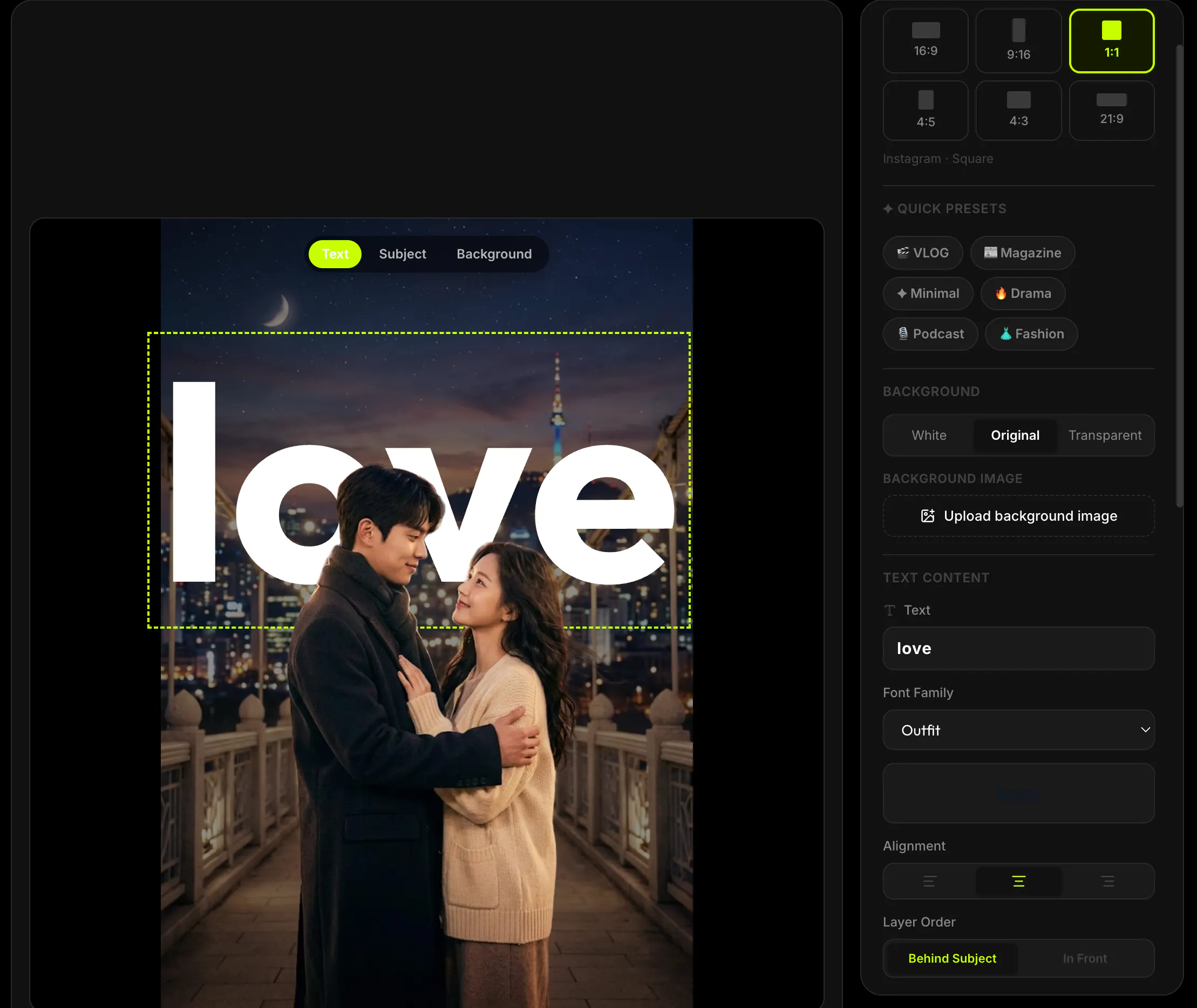This screenshot has width=1197, height=1008.
Task: Click the font preview box below Outfit
Action: pos(1018,793)
